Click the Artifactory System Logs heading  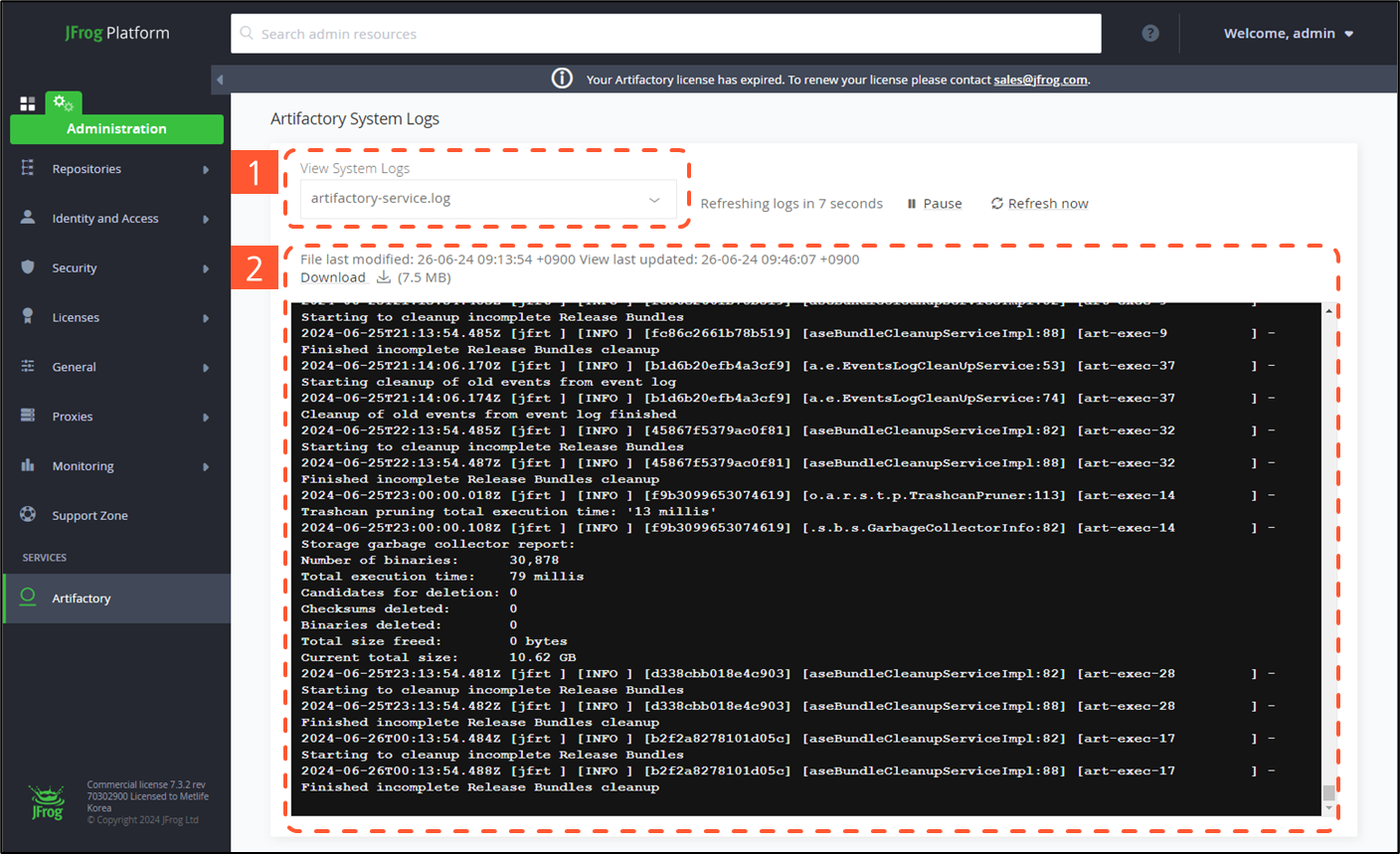tap(355, 118)
